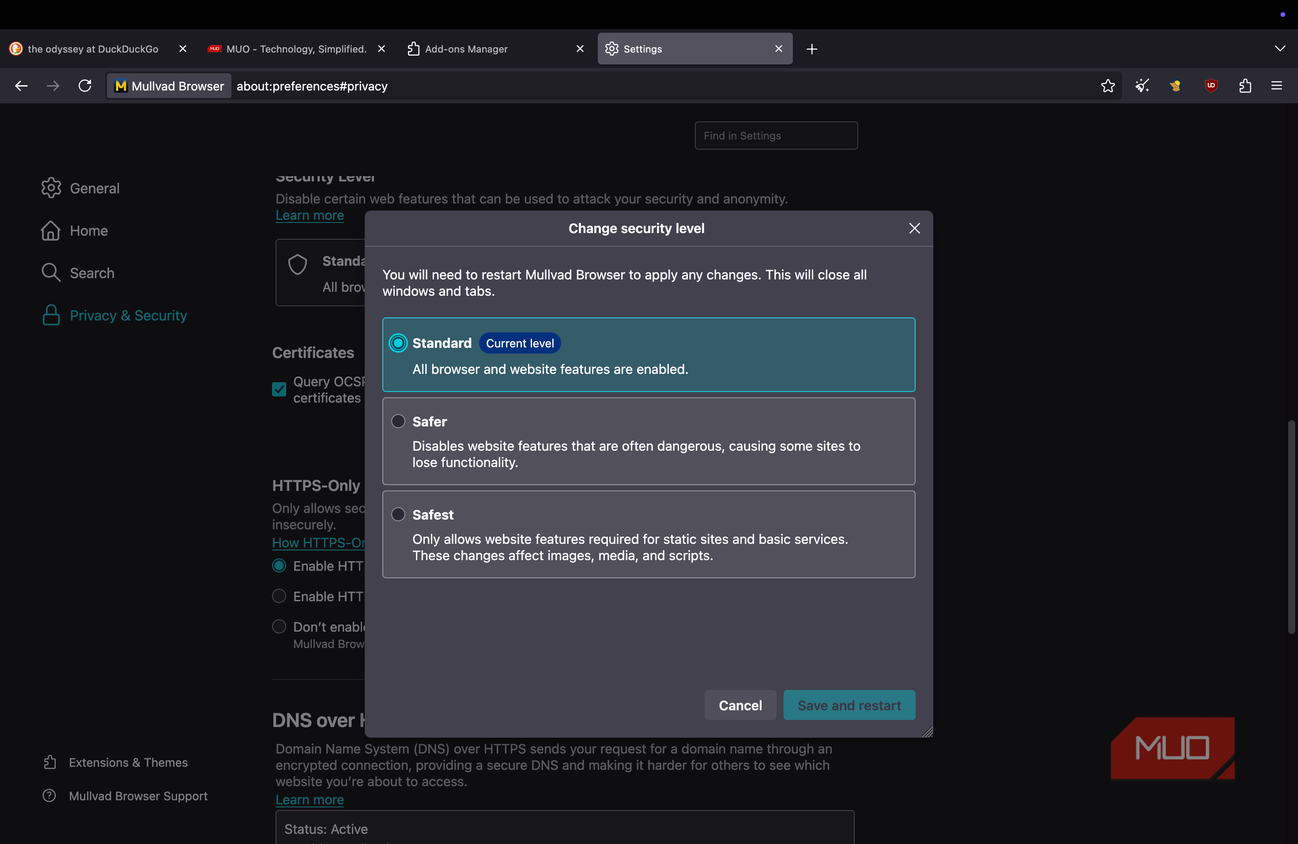Open a new tab with the plus button
Screen dimensions: 1298x844
click(812, 49)
